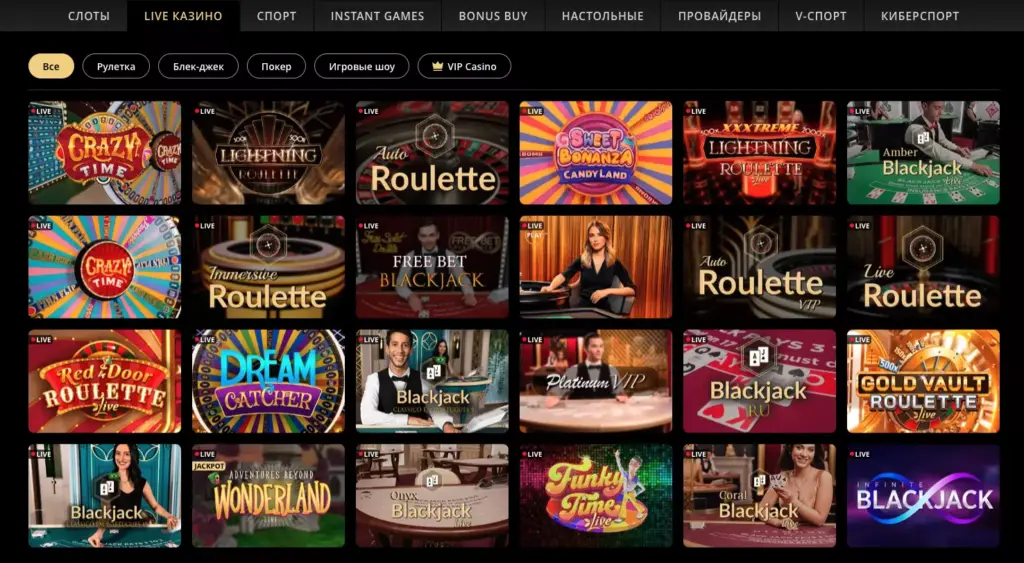Go to the Провайдеры section

[720, 16]
